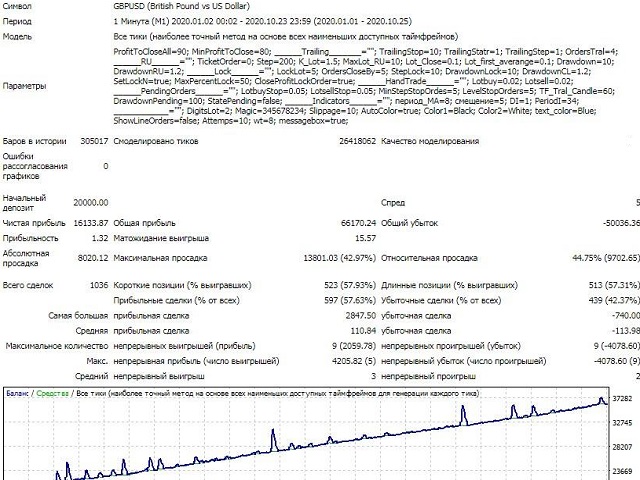Image resolution: width=640 pixels, height=480 pixels.
Task: Click the Самая большая row label
Action: pos(78,316)
